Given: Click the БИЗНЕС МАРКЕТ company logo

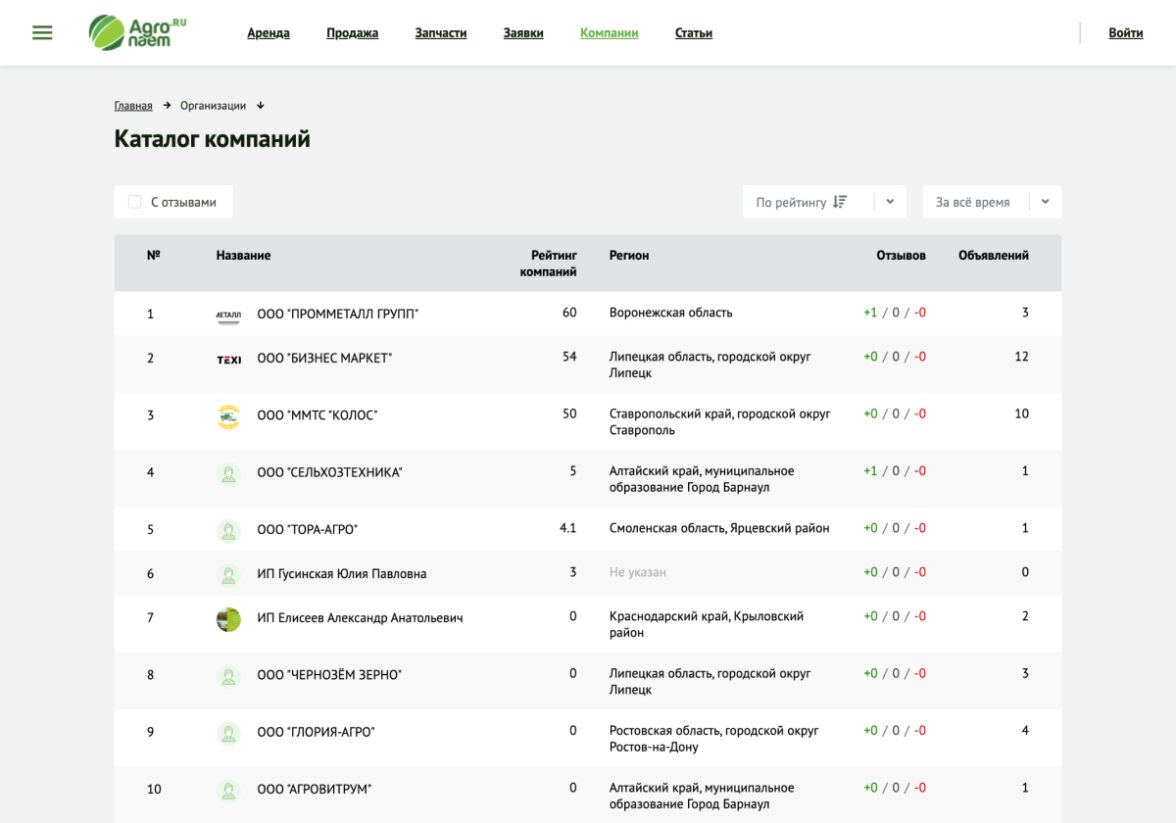Looking at the screenshot, I should (229, 359).
